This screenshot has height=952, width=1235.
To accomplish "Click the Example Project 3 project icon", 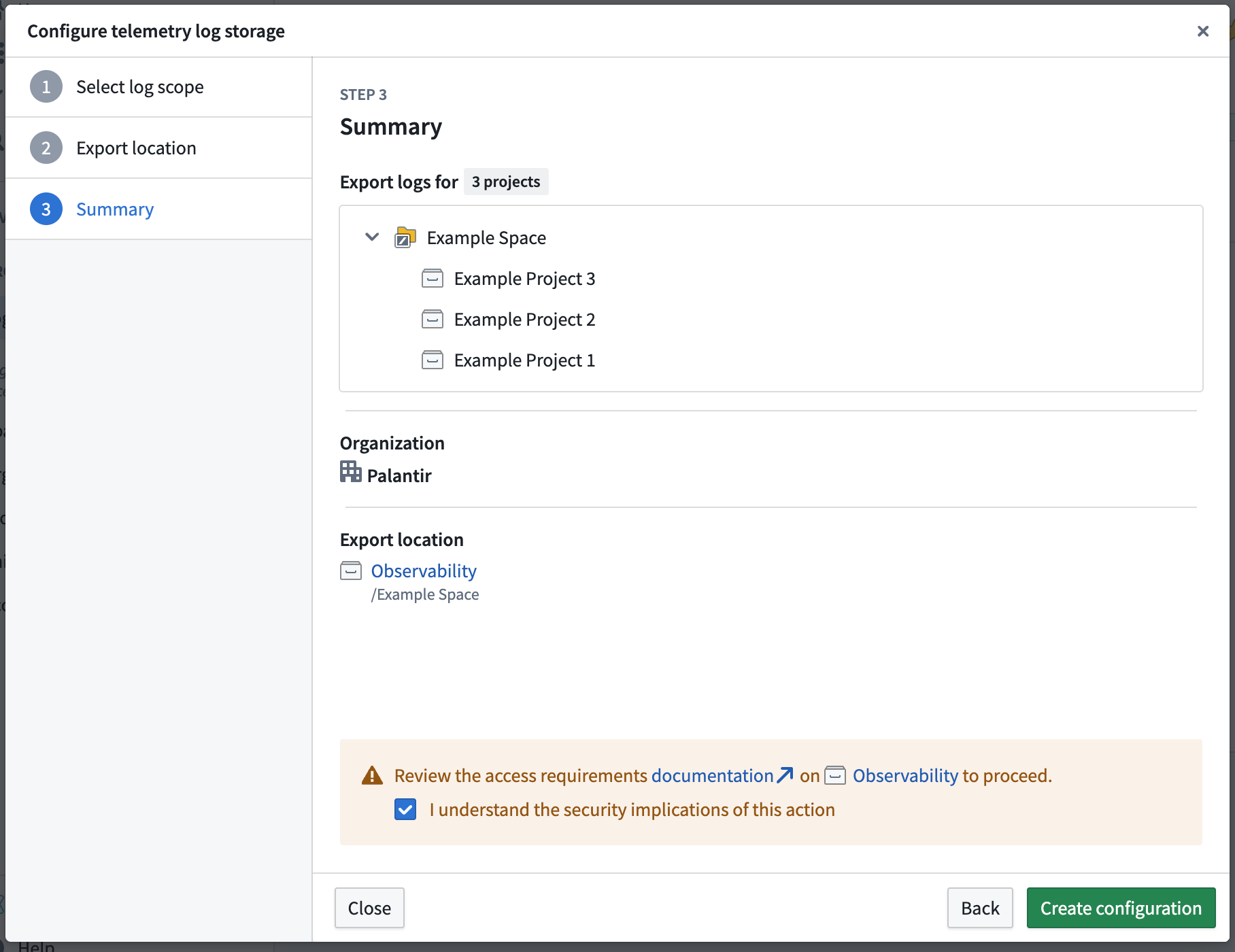I will 433,279.
